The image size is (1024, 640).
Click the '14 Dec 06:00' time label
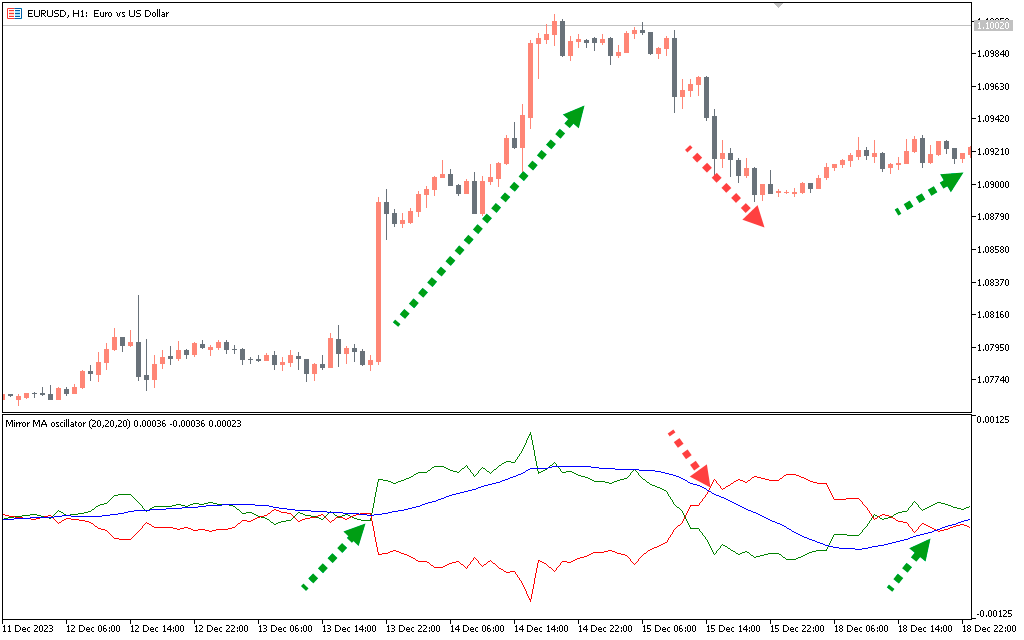click(x=477, y=628)
